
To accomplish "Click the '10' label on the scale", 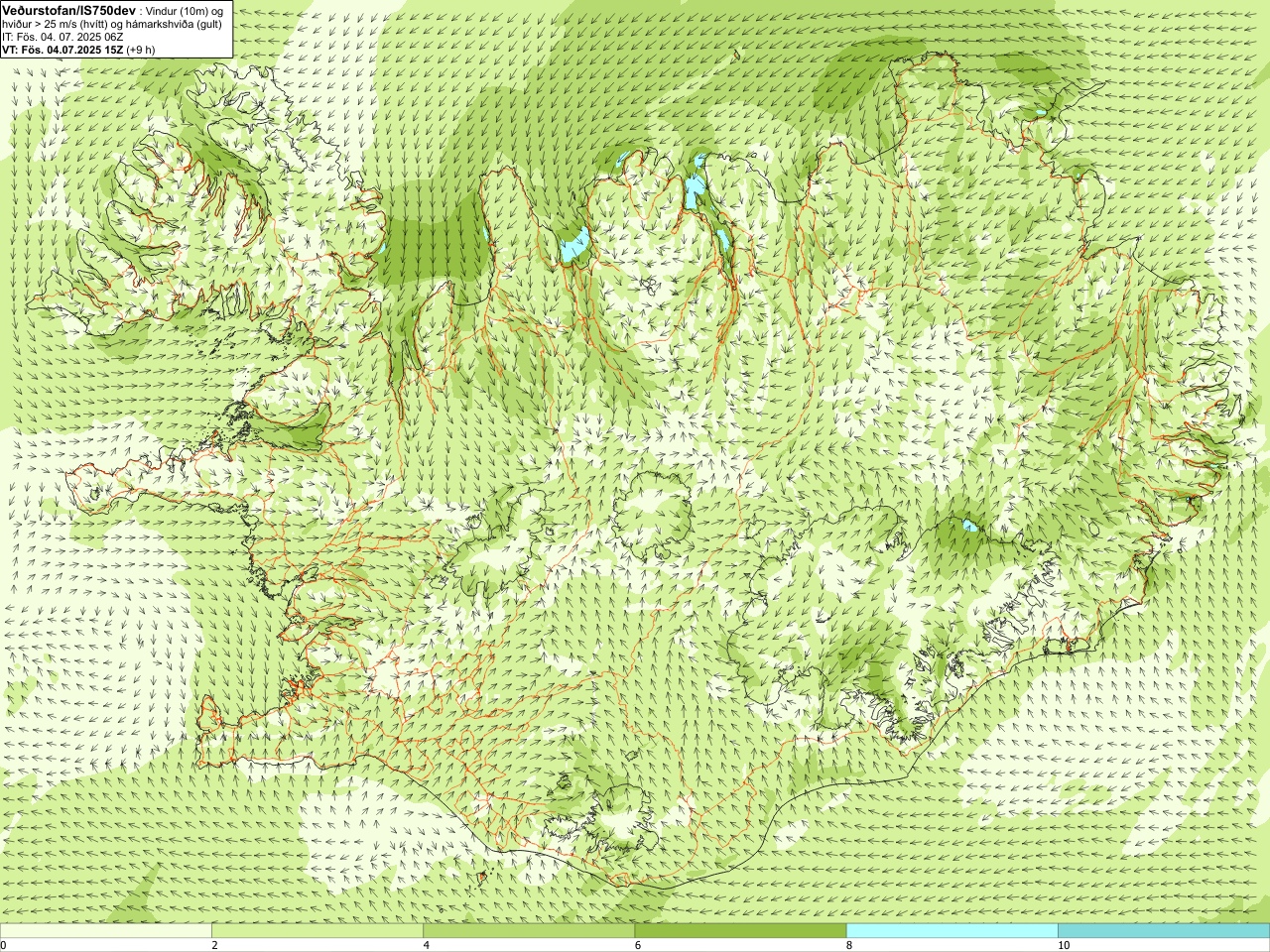I will 1063,945.
